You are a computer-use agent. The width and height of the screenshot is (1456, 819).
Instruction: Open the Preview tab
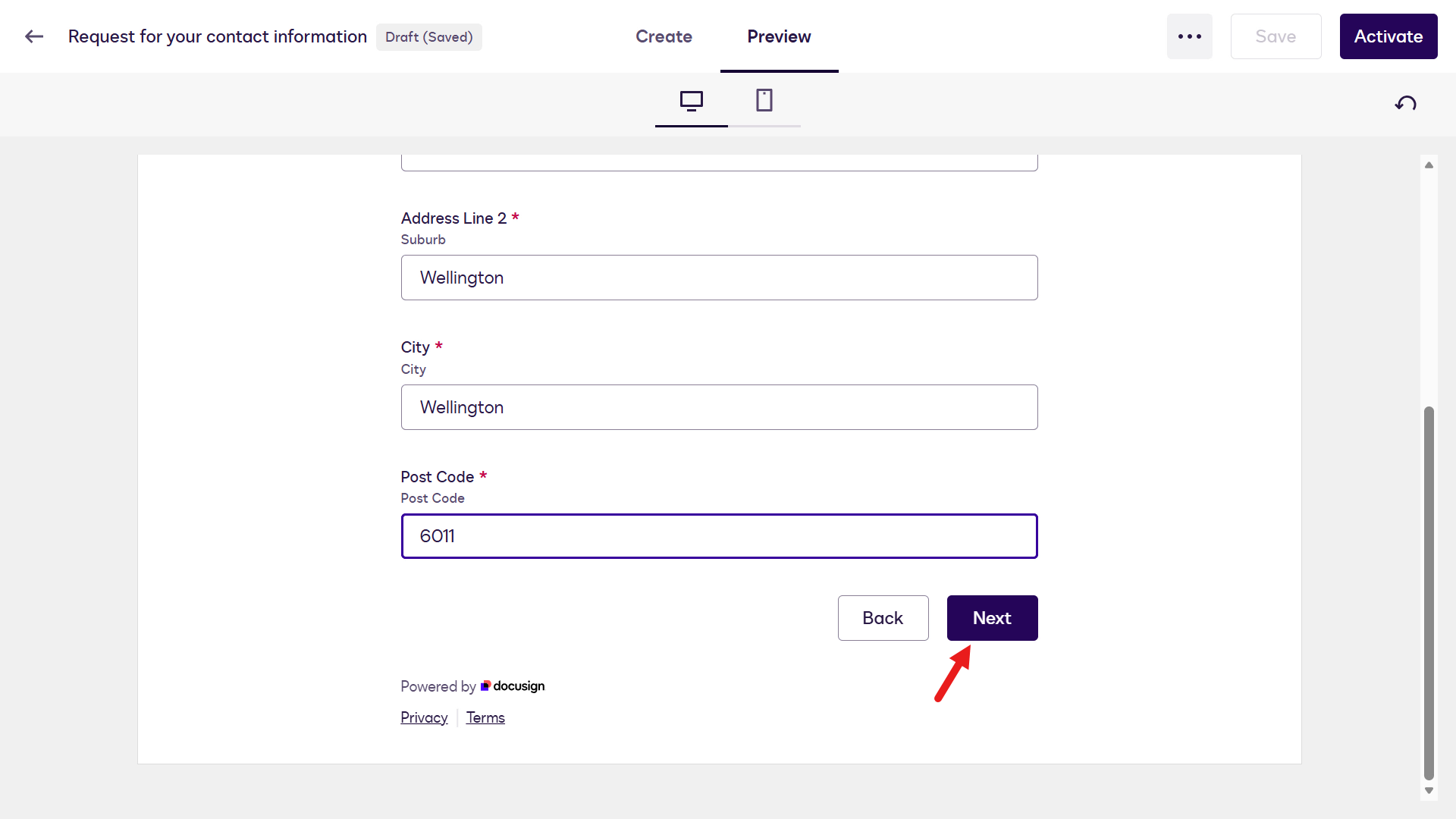(779, 36)
